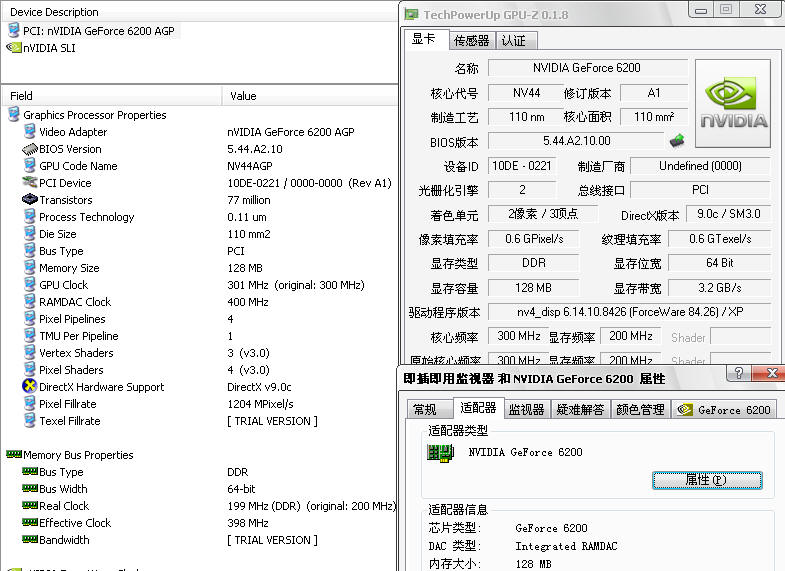Click the NV44 core code field

tap(526, 93)
